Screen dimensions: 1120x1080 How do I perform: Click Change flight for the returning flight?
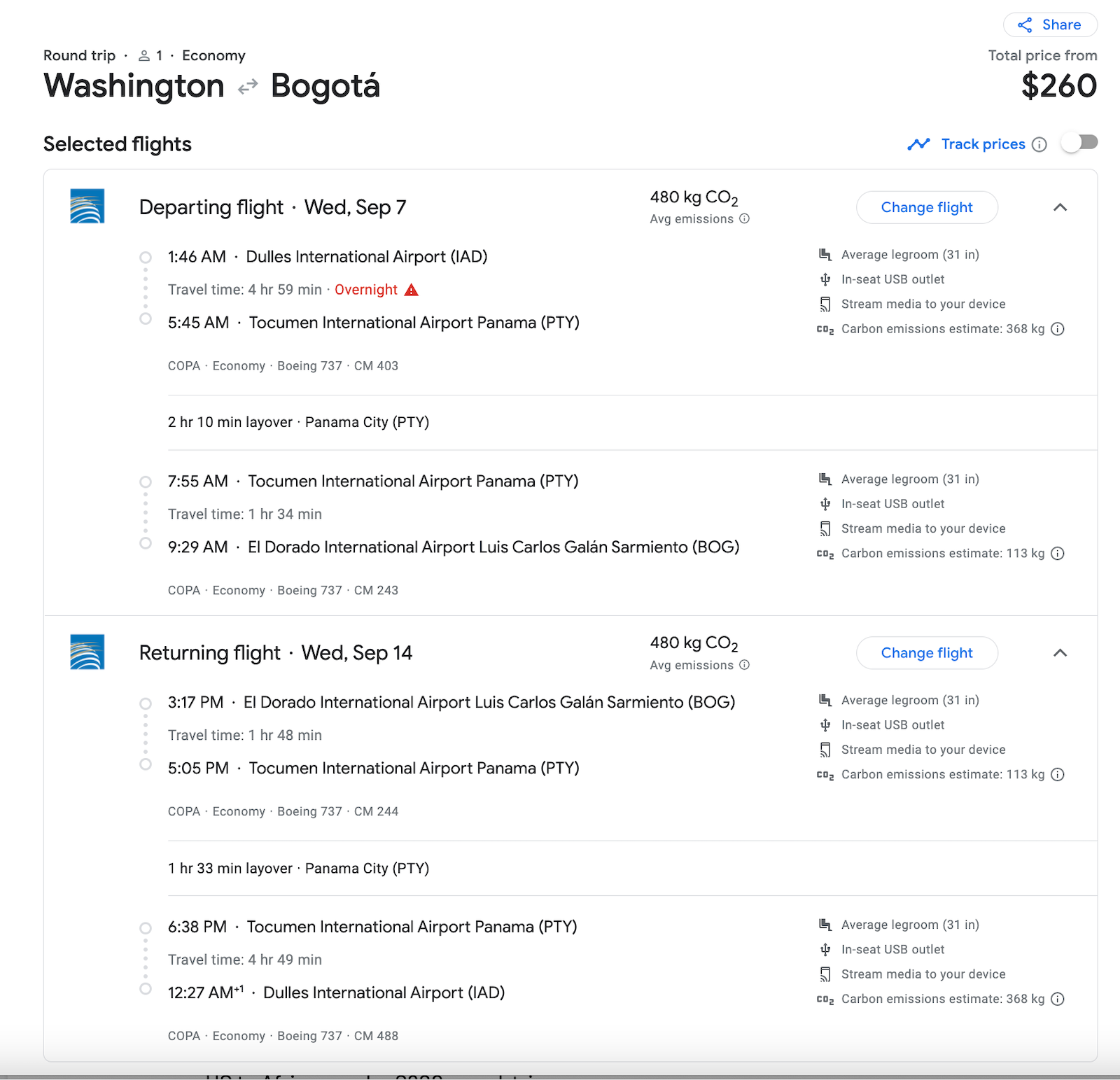(x=927, y=652)
